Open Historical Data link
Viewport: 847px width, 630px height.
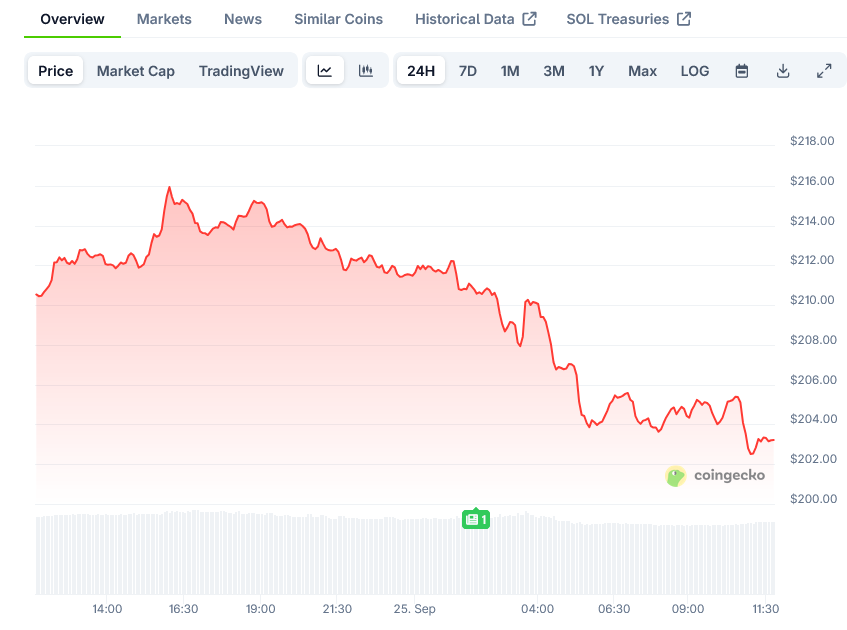(x=465, y=19)
